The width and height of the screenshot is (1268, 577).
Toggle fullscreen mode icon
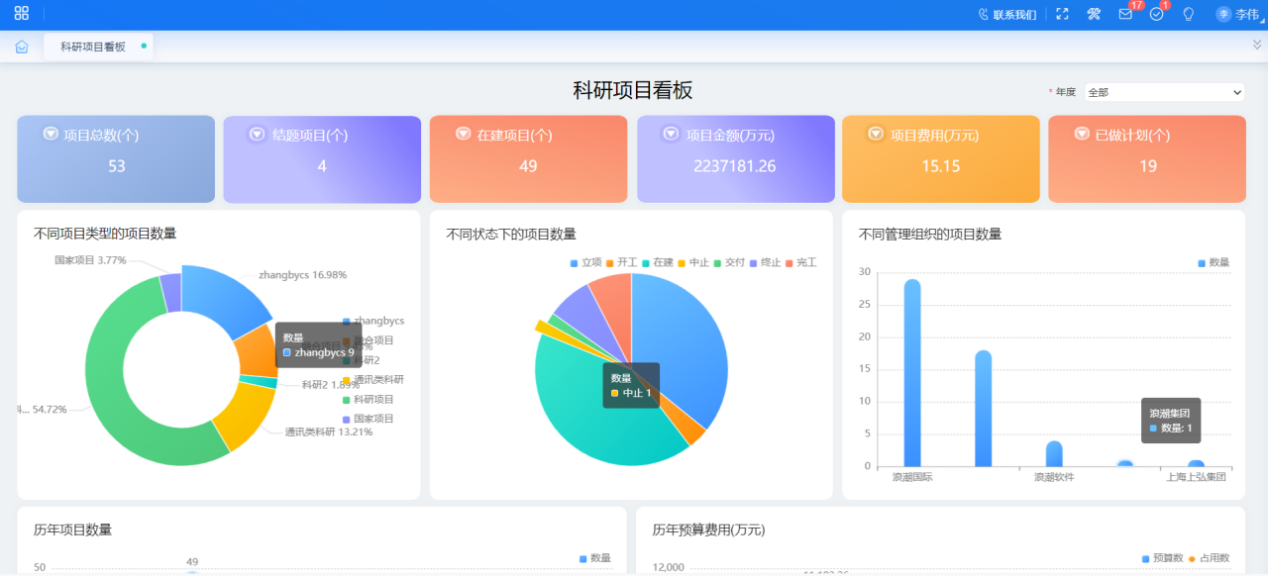pyautogui.click(x=1063, y=14)
